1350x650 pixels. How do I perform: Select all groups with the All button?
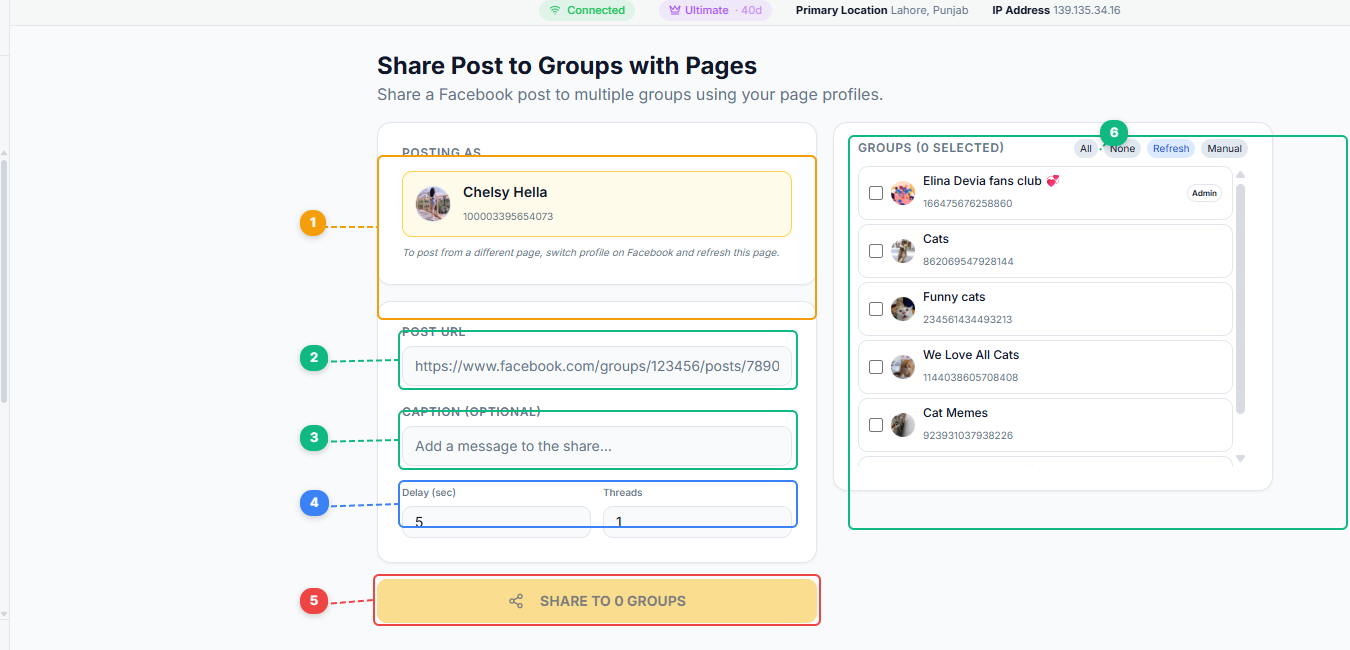click(x=1086, y=149)
